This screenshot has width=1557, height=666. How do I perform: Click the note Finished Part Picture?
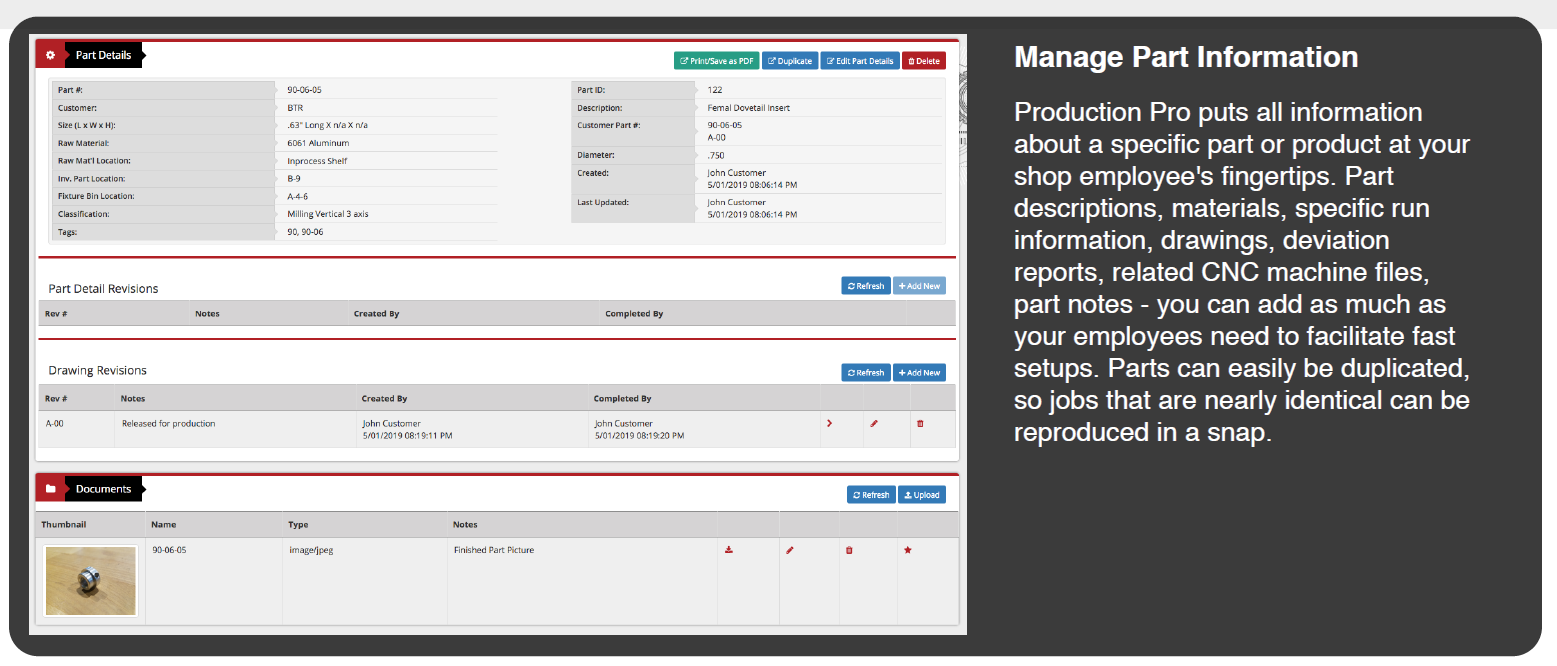[x=494, y=550]
